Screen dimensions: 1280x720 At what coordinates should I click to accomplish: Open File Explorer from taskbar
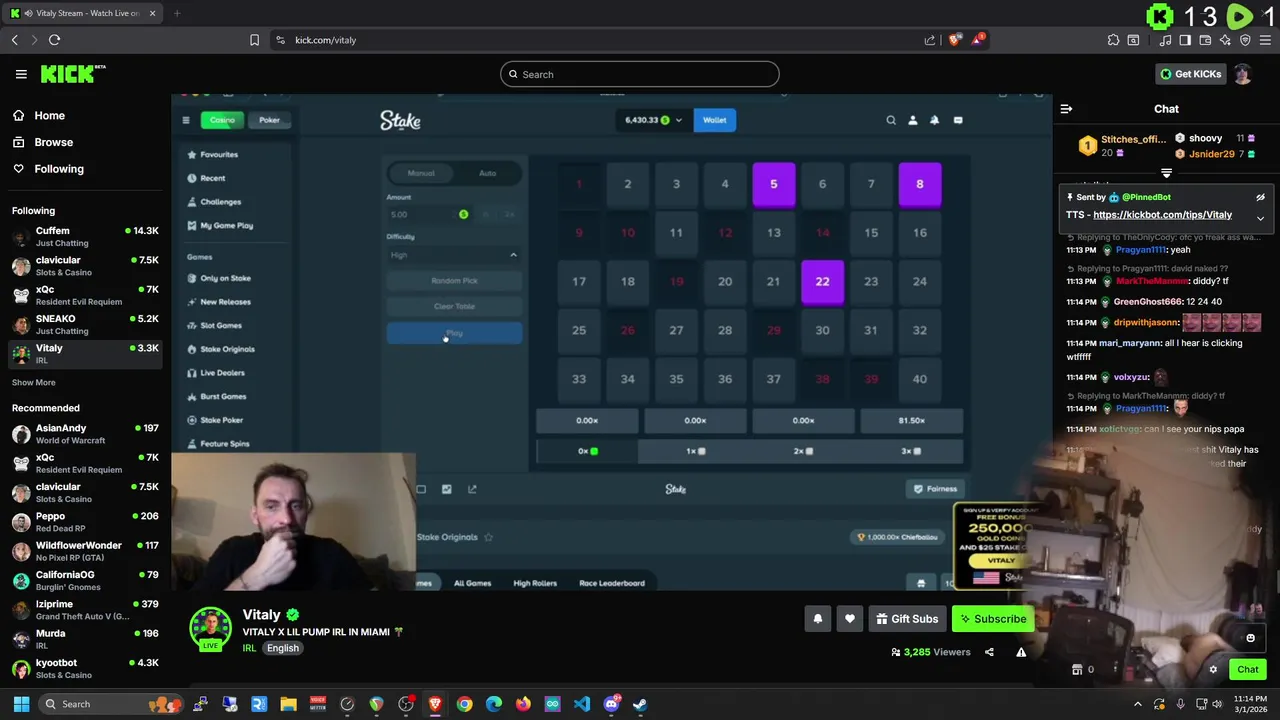point(288,704)
